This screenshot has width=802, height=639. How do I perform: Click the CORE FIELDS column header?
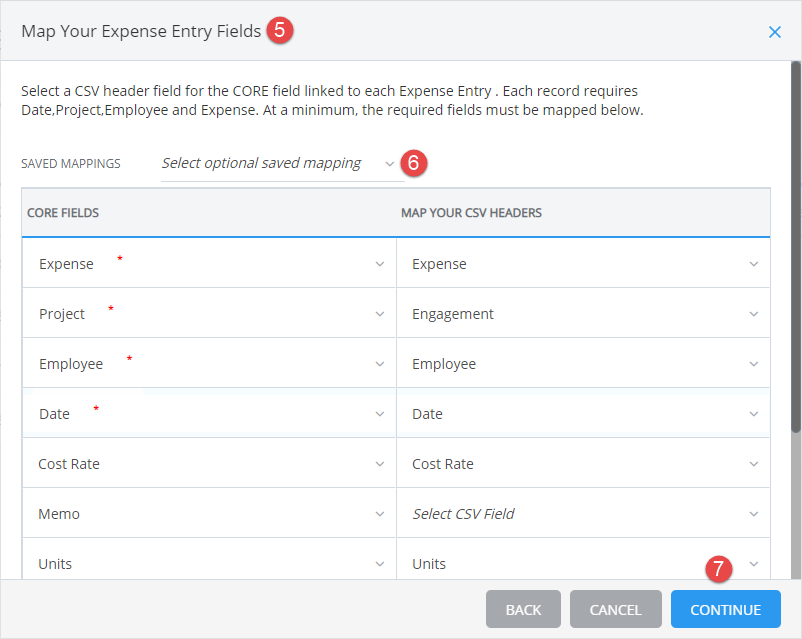coord(63,213)
